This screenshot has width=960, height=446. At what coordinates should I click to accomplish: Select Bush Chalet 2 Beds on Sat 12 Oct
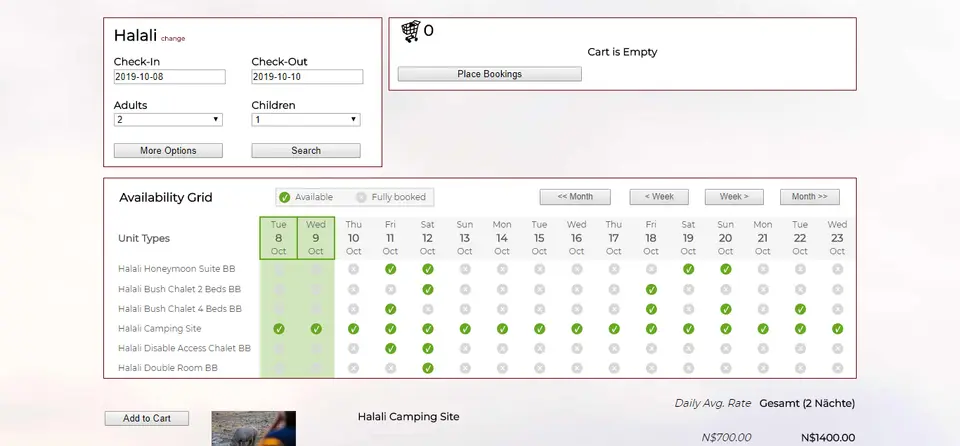pos(428,289)
